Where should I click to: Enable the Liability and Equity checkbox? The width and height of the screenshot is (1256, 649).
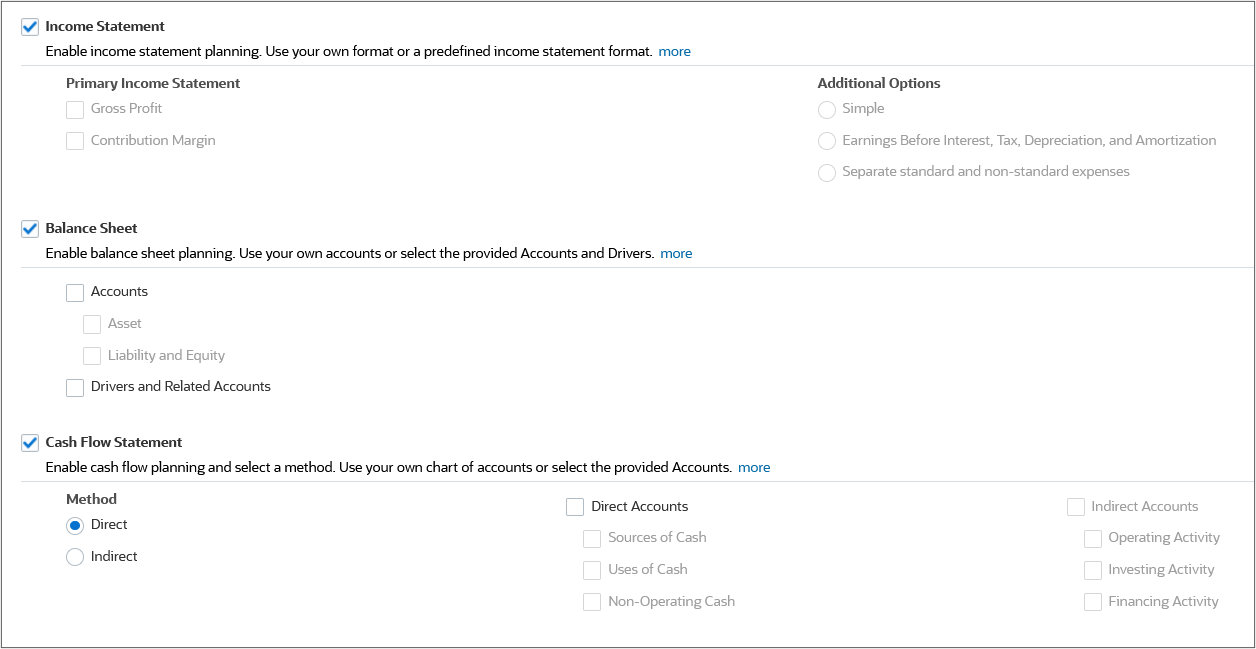pos(91,355)
